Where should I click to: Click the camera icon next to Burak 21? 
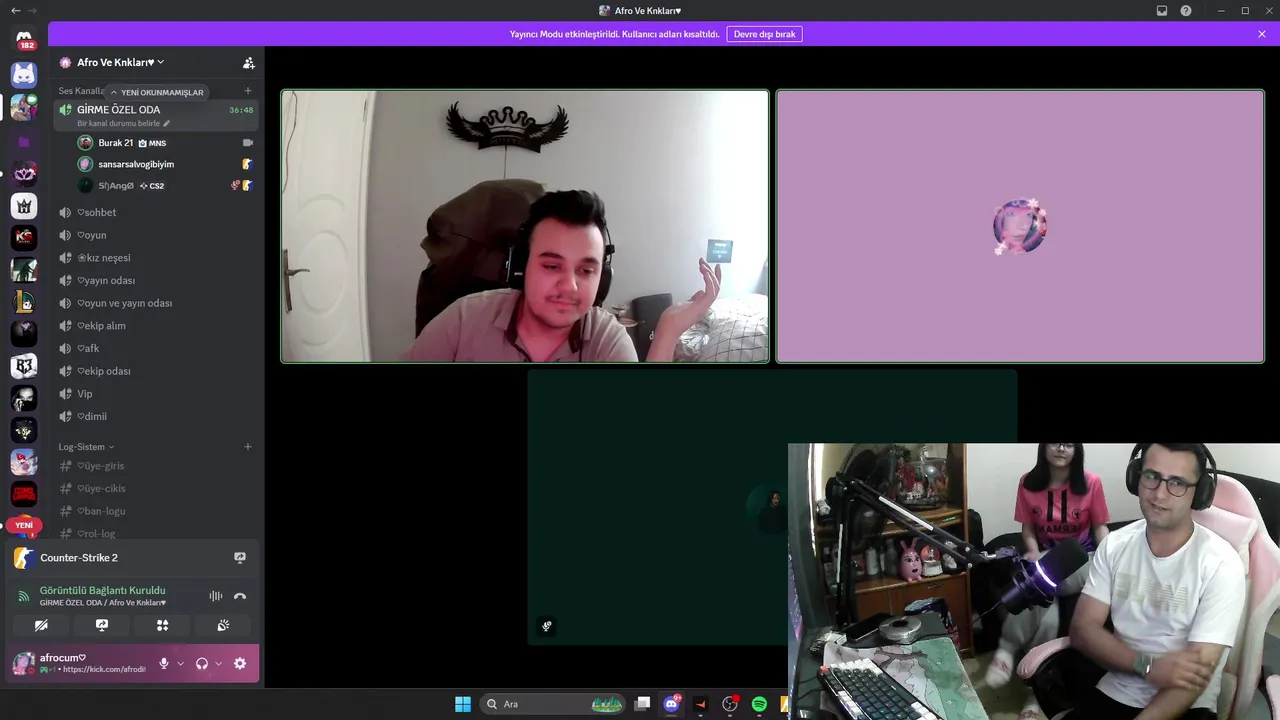[248, 143]
